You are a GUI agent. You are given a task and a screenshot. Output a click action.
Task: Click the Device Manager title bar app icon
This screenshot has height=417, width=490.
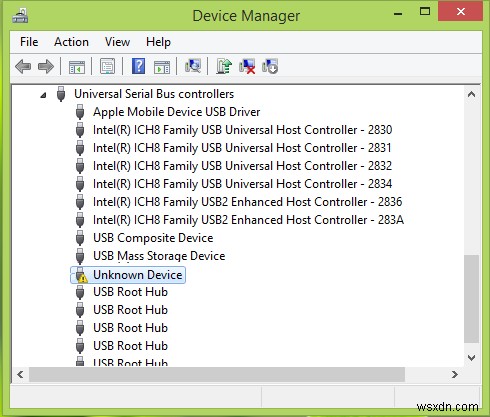tap(20, 16)
